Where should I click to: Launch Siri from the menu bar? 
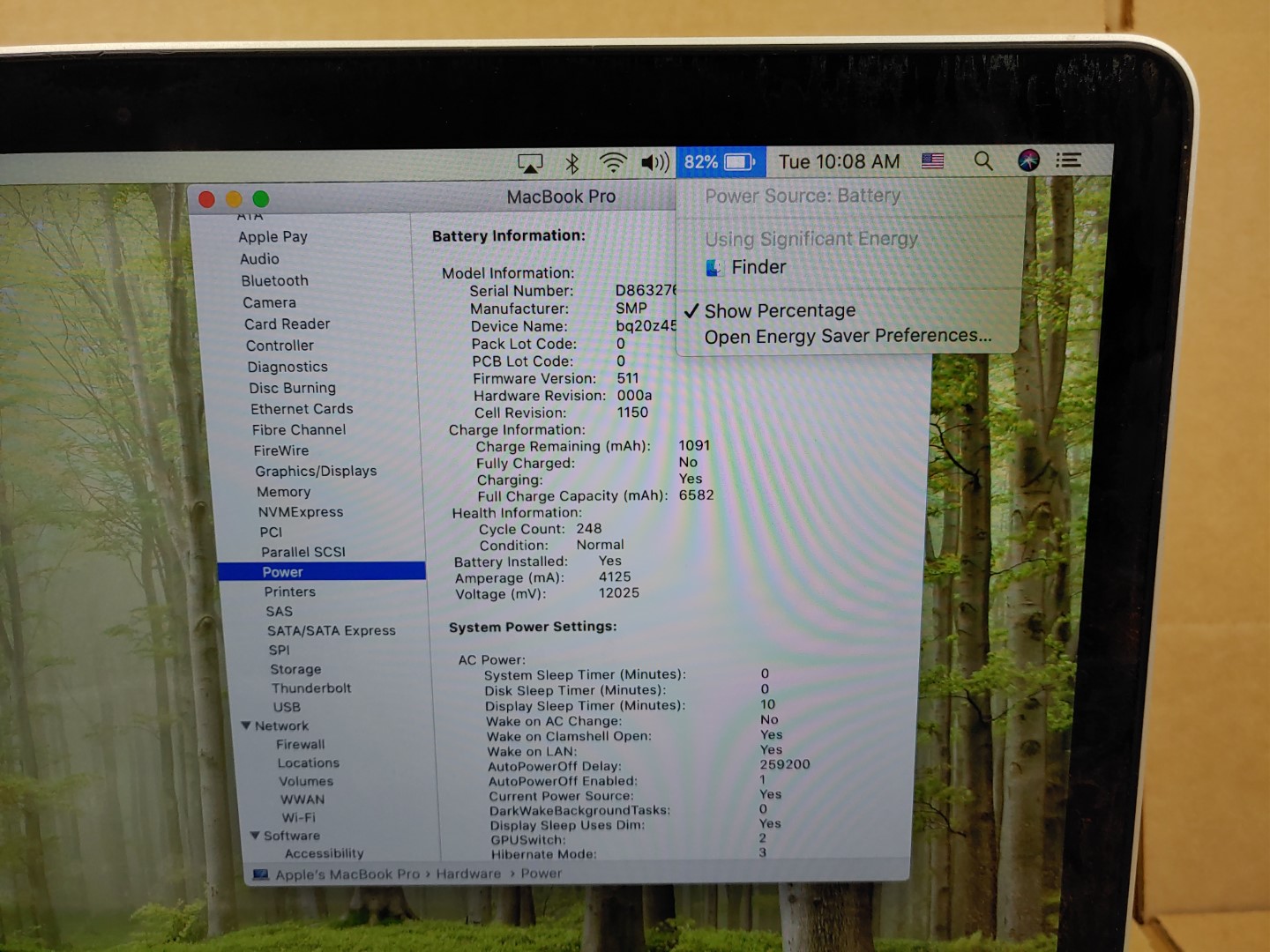pos(1028,160)
